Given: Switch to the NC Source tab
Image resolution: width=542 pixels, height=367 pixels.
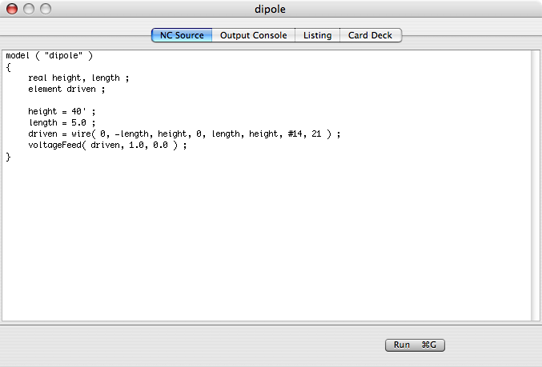Looking at the screenshot, I should pos(182,35).
